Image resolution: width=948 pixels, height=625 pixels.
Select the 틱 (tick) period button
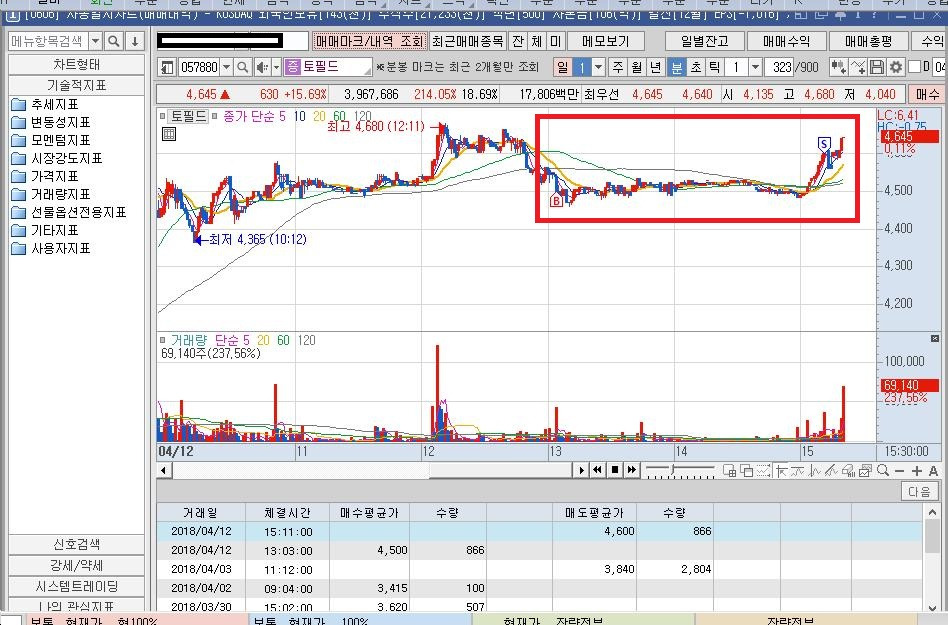pyautogui.click(x=714, y=66)
